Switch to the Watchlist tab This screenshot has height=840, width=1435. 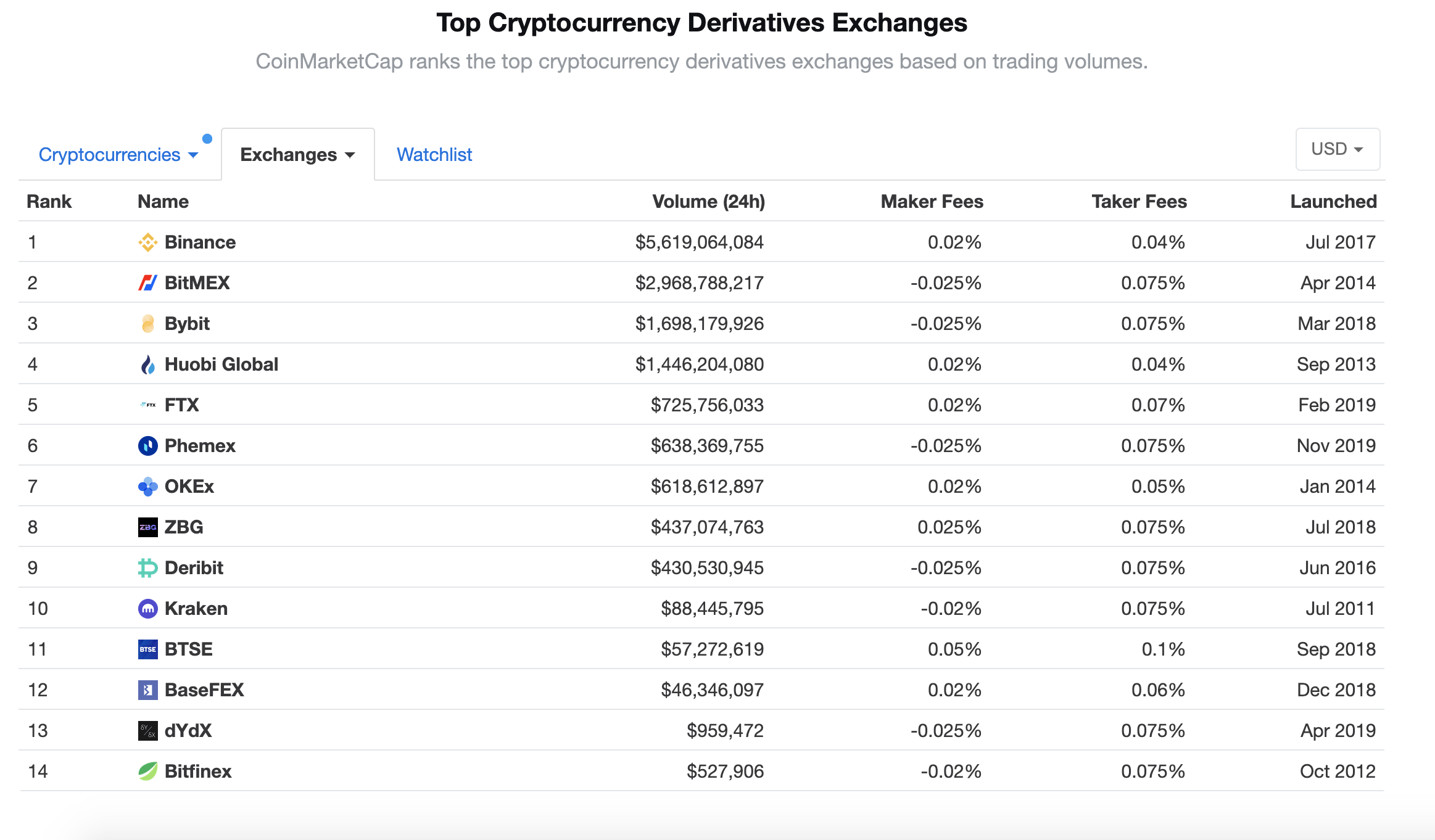(434, 155)
